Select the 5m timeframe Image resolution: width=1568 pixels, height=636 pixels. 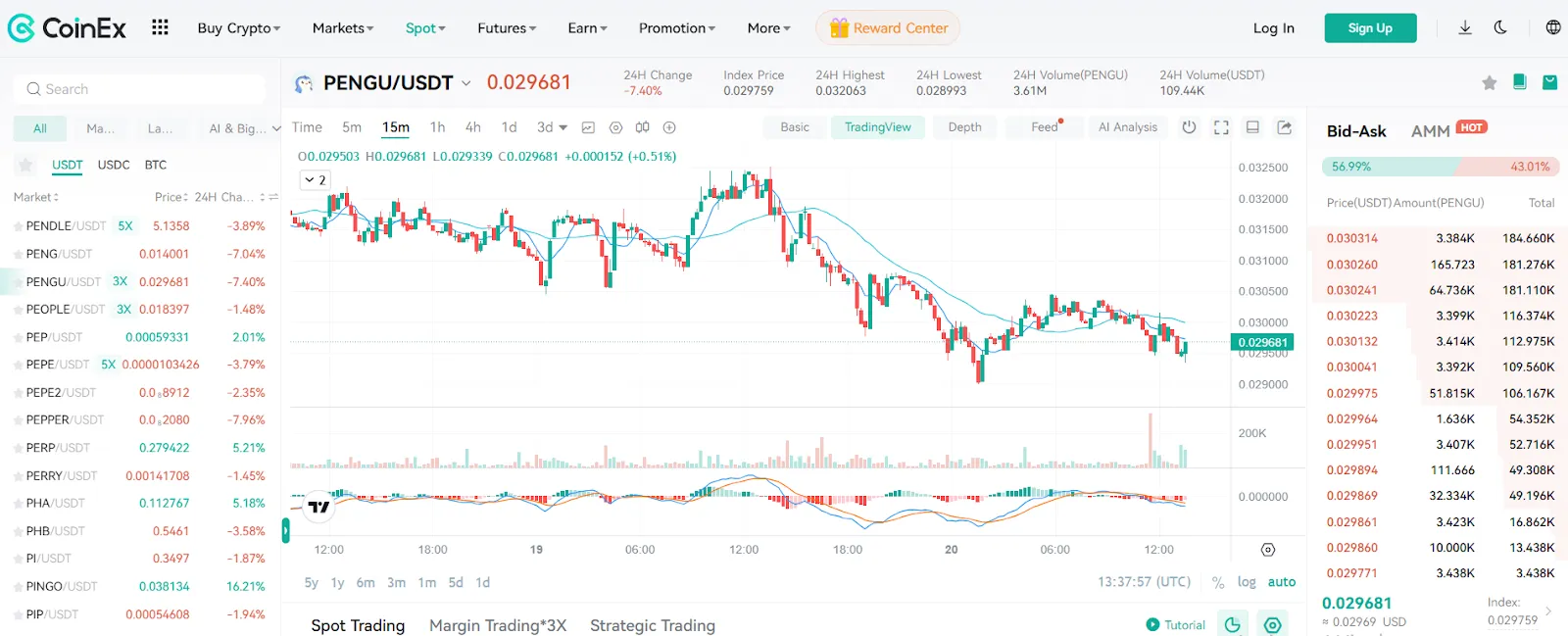click(x=352, y=127)
